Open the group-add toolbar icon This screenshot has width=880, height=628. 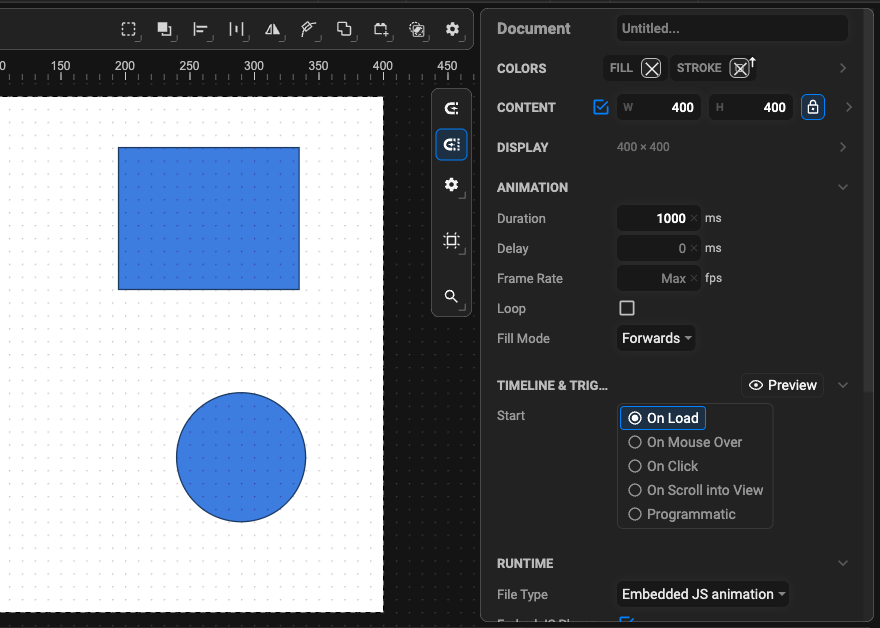(381, 29)
